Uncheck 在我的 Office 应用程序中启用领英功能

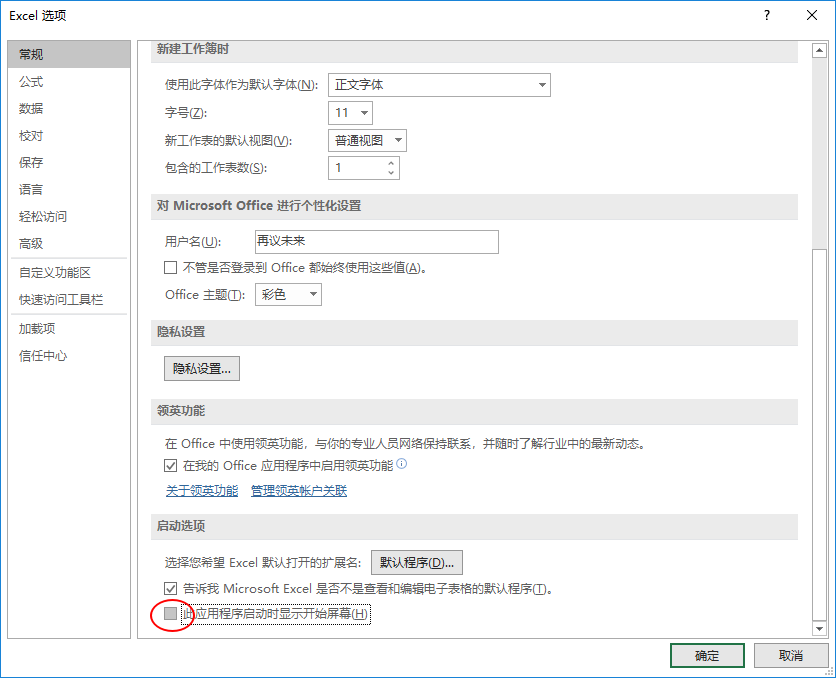click(x=170, y=466)
